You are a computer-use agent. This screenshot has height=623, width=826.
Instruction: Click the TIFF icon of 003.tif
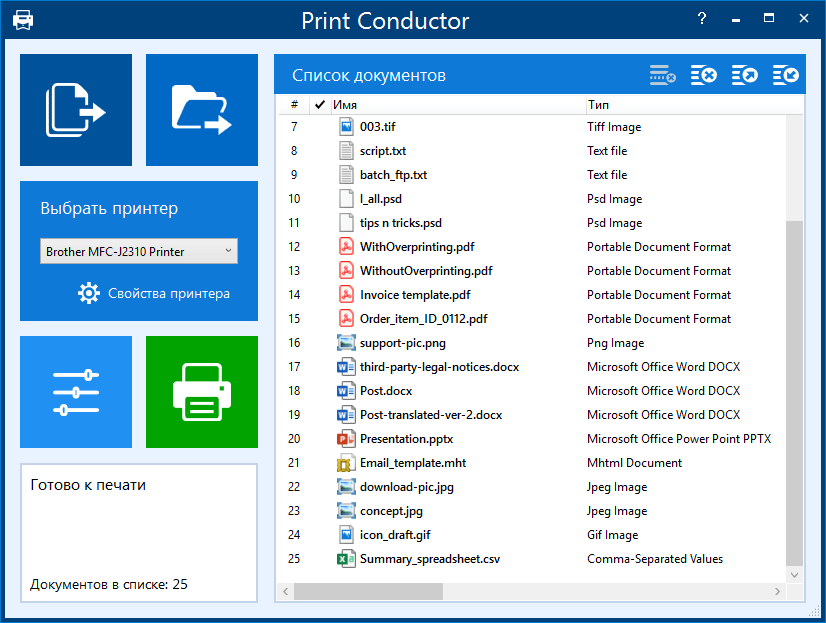(346, 126)
